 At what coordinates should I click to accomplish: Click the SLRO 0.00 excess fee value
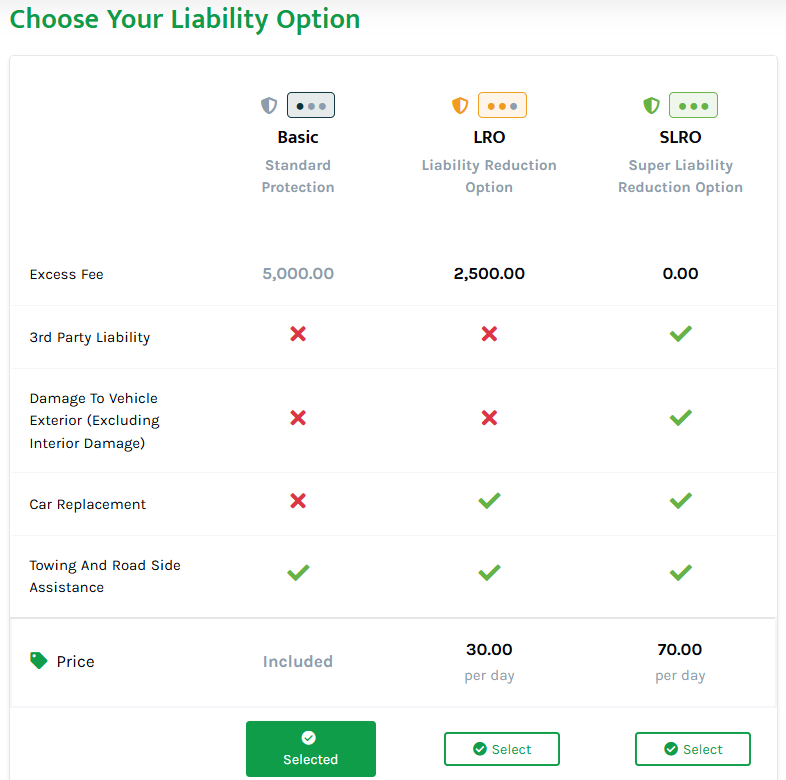(x=680, y=274)
